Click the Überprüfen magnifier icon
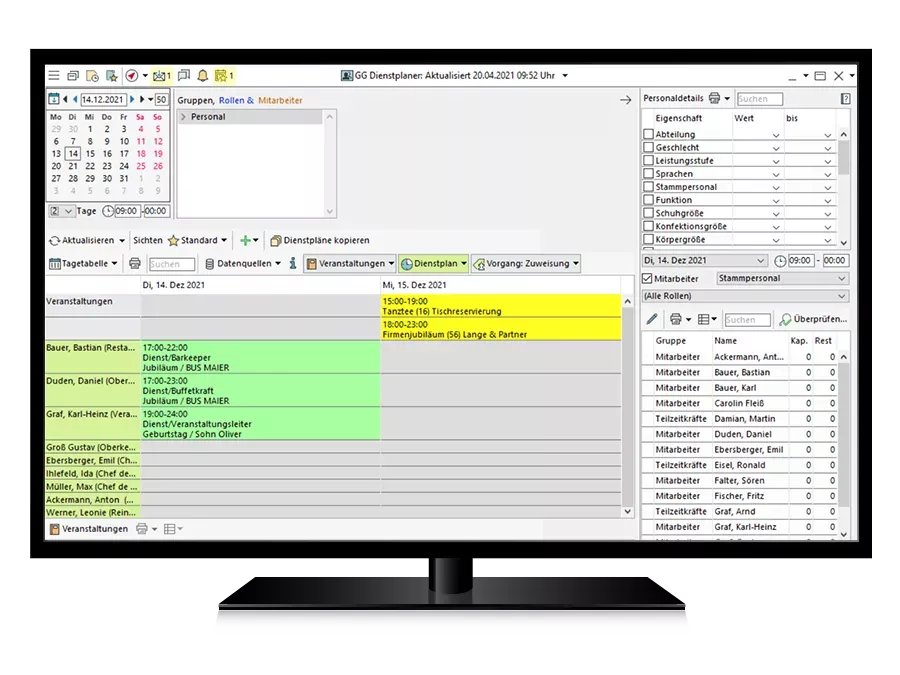The image size is (900, 675). (x=785, y=318)
